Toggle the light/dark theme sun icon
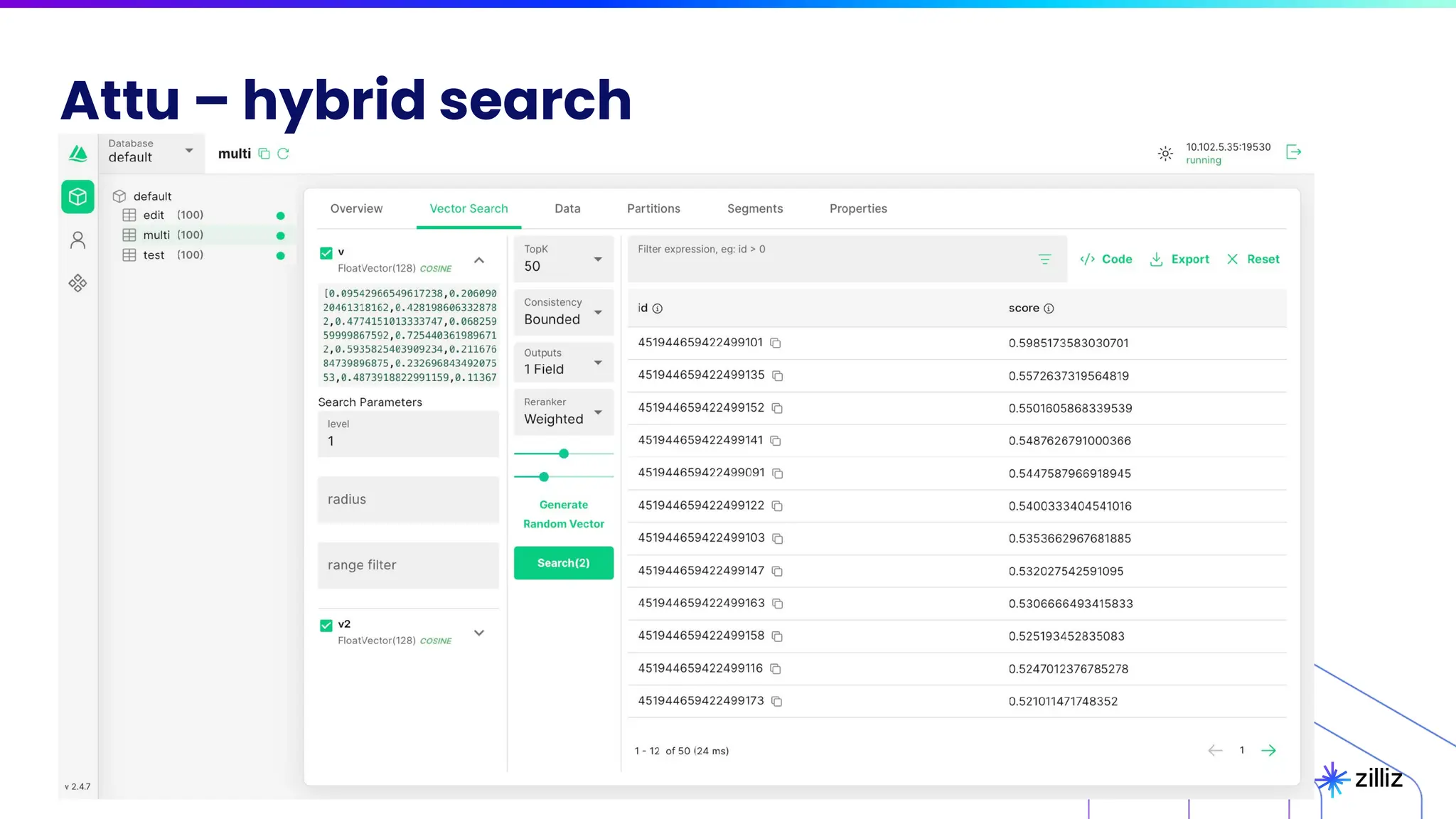The height and width of the screenshot is (819, 1456). click(1165, 153)
